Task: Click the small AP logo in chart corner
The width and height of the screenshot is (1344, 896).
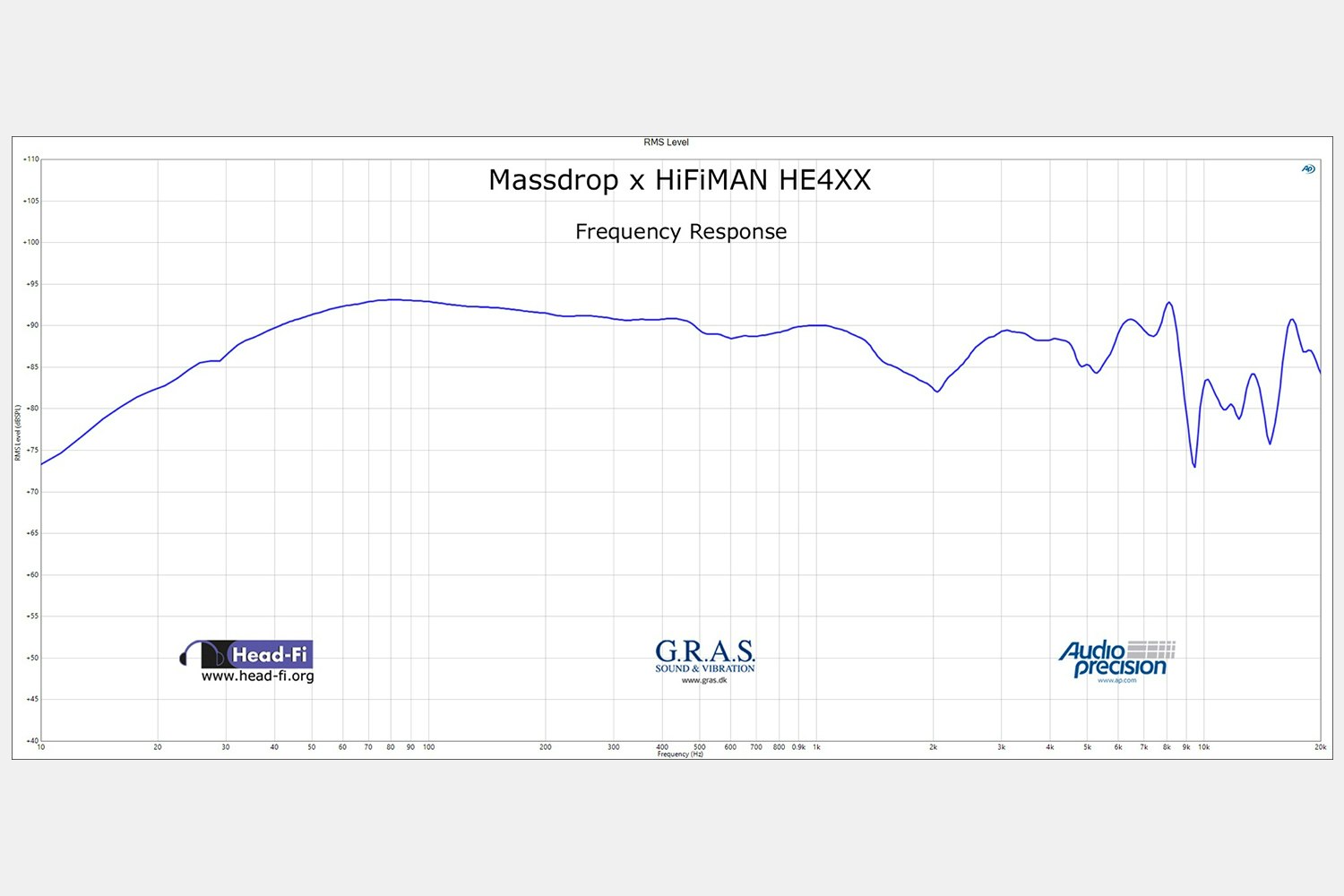Action: click(x=1308, y=169)
